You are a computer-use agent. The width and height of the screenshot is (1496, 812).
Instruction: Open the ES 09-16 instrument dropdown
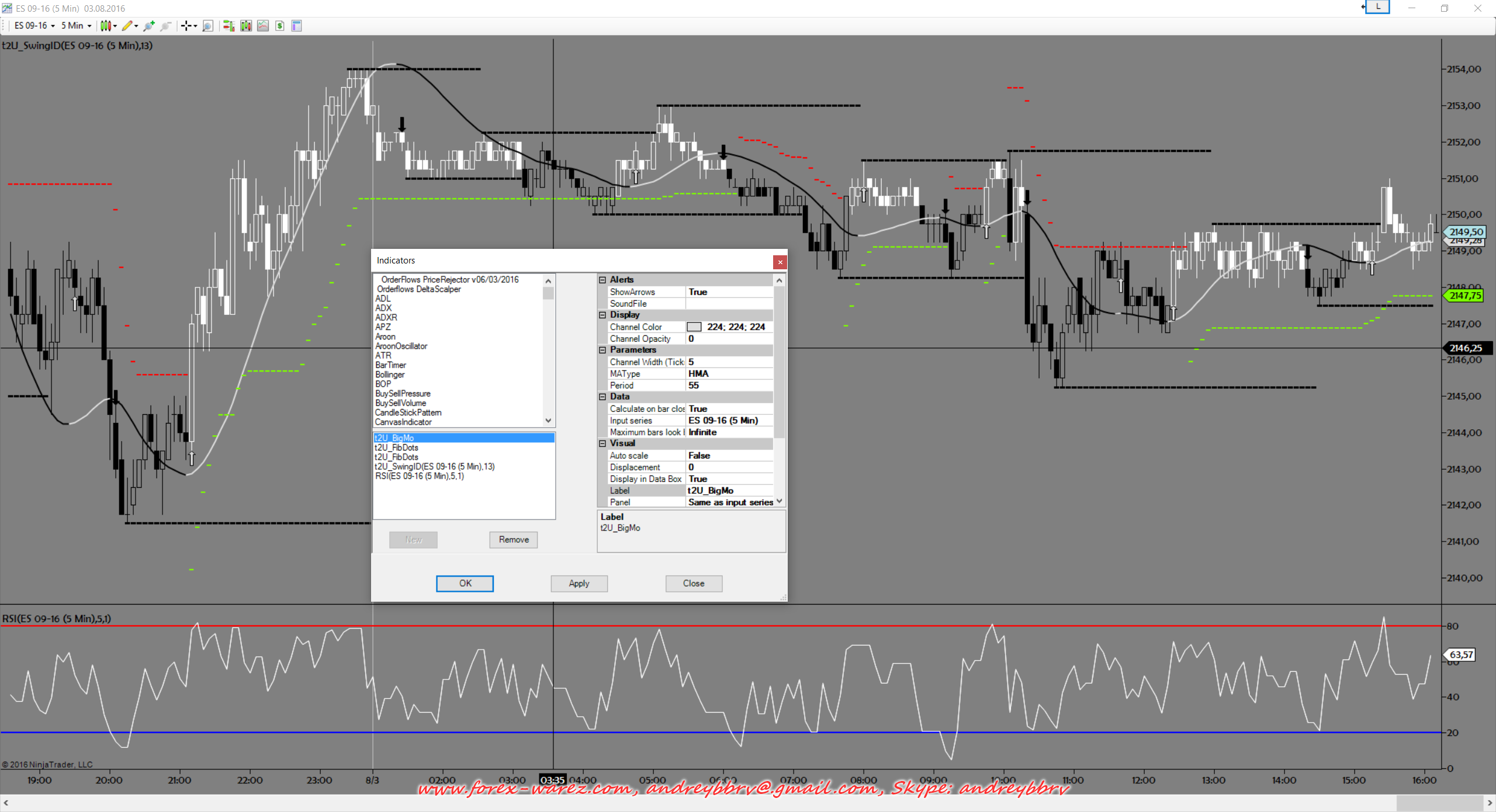pyautogui.click(x=34, y=26)
